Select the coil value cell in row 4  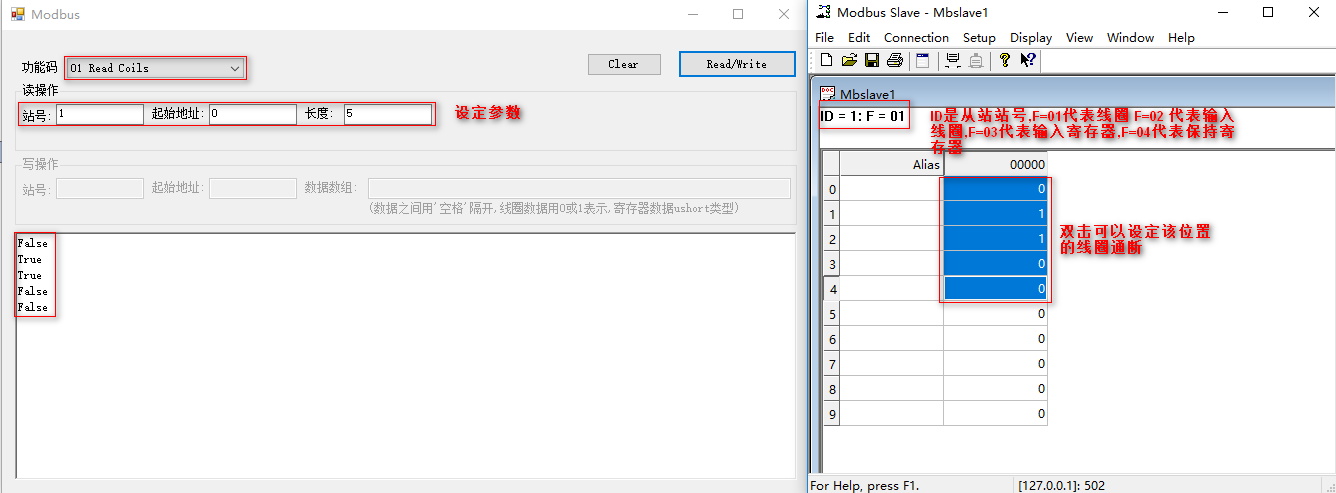(x=996, y=289)
